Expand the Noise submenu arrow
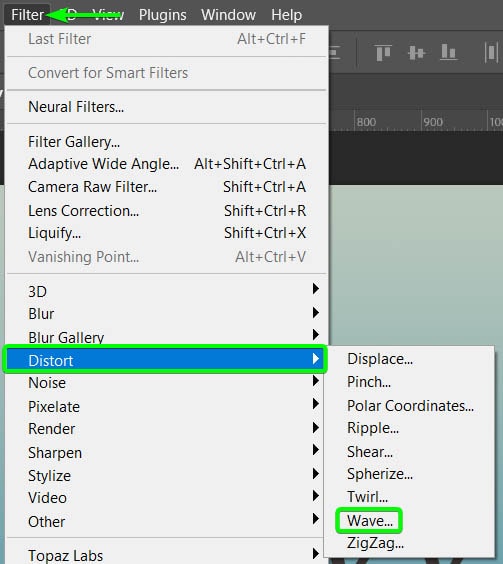The height and width of the screenshot is (564, 503). click(x=316, y=381)
